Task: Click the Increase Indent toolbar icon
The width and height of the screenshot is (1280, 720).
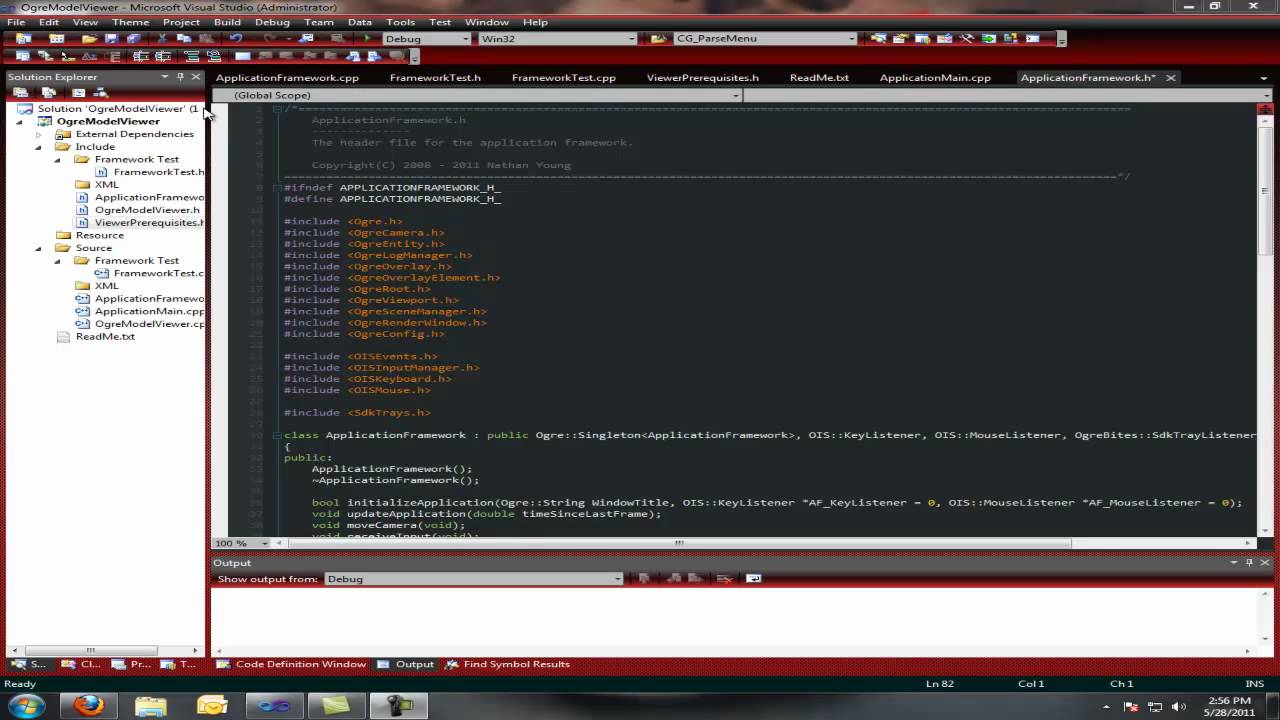Action: click(x=161, y=57)
